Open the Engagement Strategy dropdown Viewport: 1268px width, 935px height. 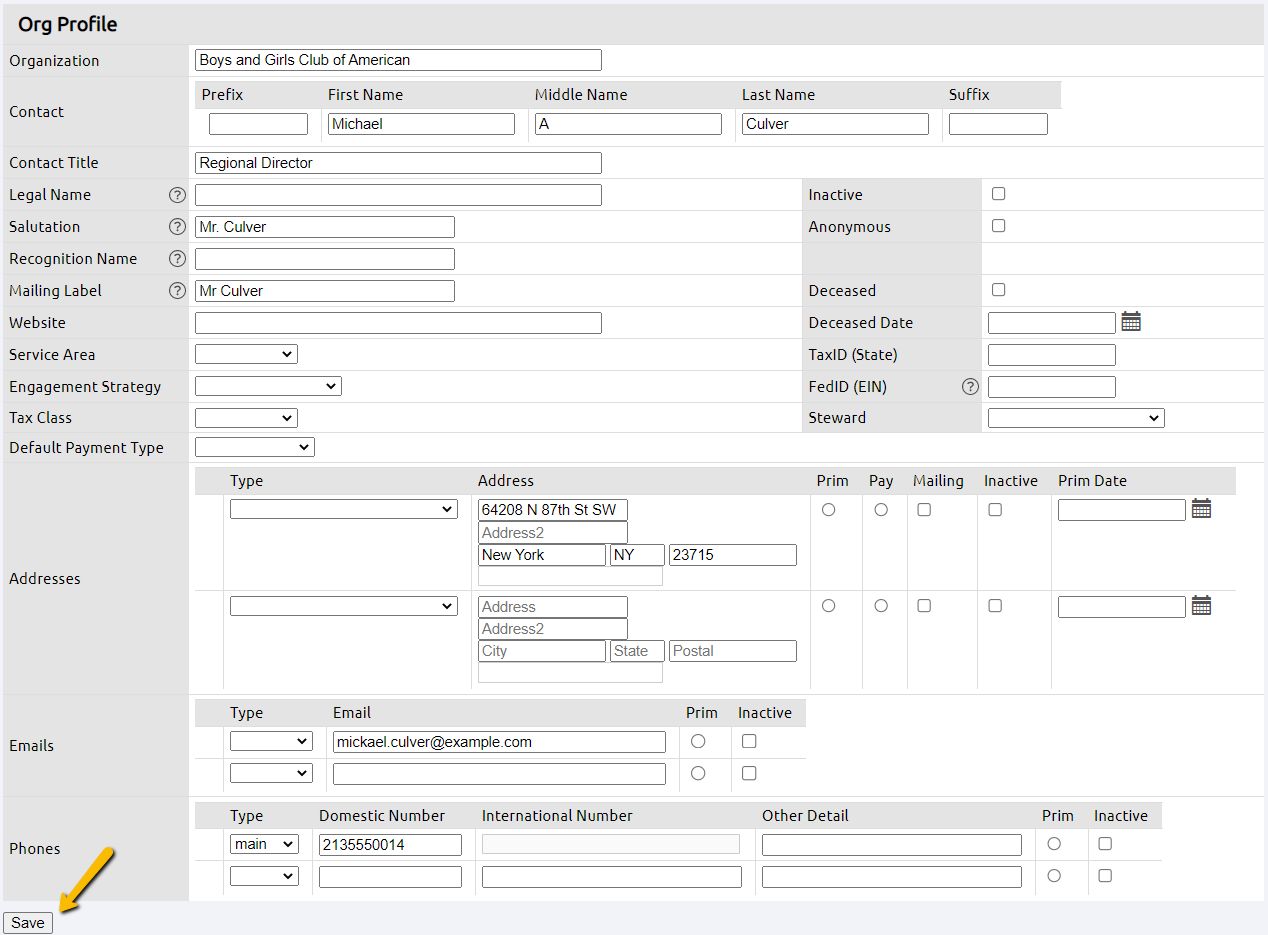(x=268, y=386)
